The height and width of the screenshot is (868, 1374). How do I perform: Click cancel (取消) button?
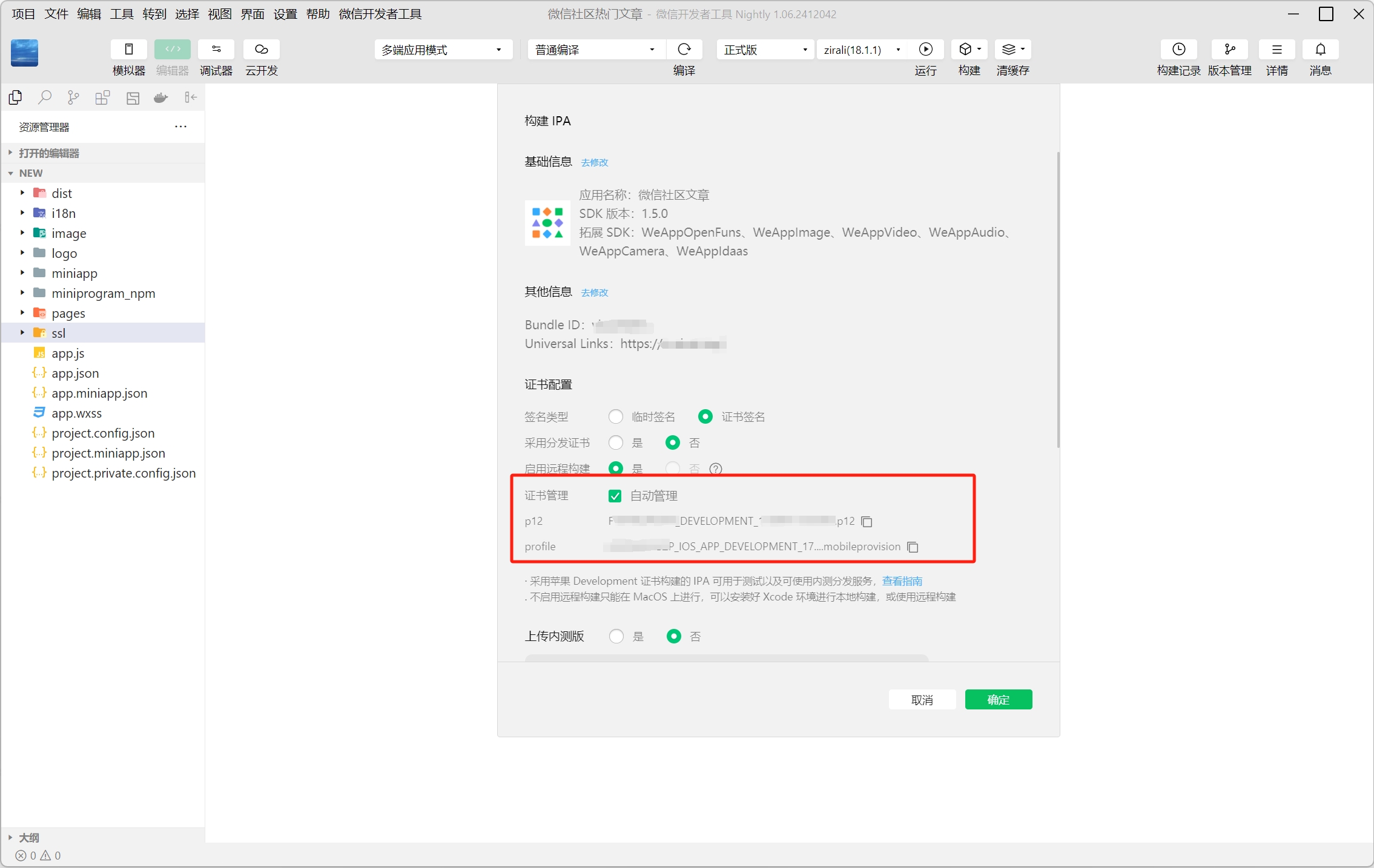coord(922,700)
